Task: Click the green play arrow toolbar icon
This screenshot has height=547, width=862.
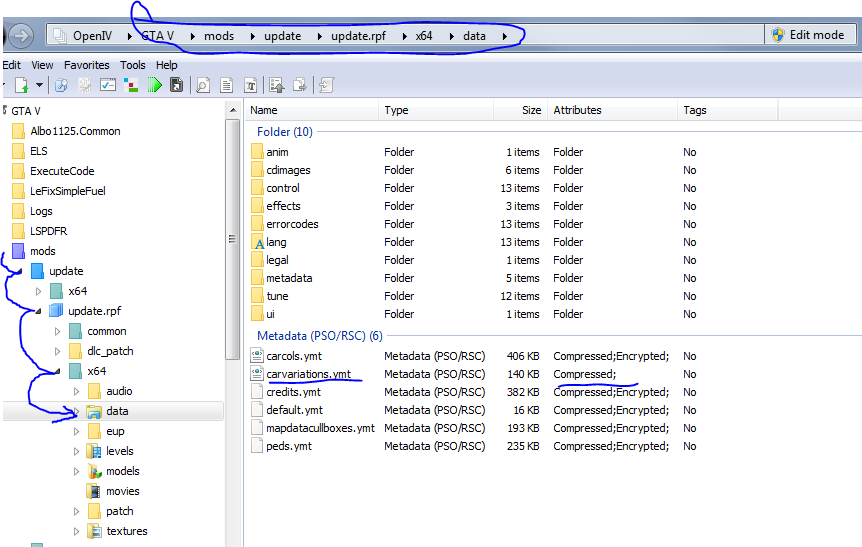Action: tap(155, 86)
